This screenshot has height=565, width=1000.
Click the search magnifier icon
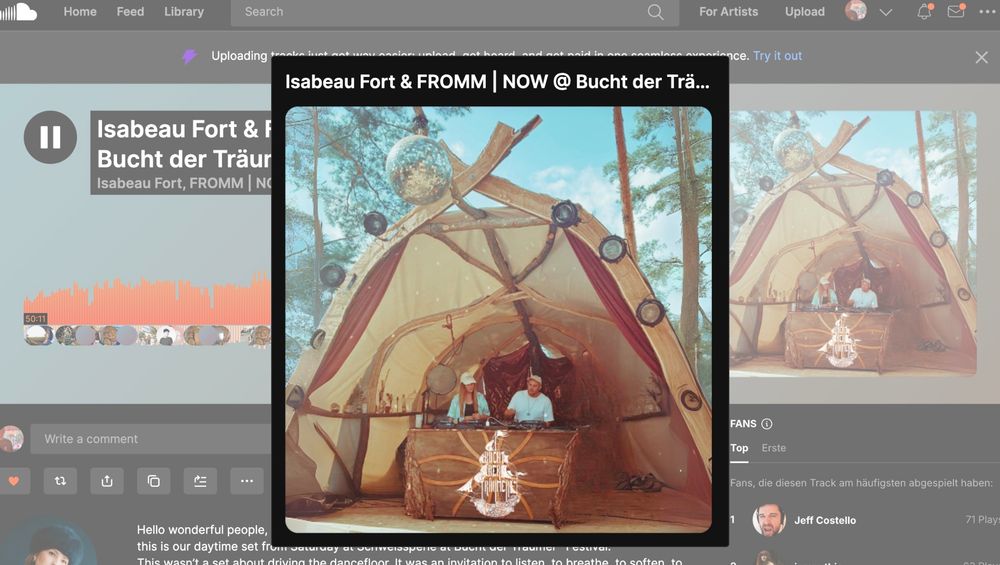click(656, 12)
